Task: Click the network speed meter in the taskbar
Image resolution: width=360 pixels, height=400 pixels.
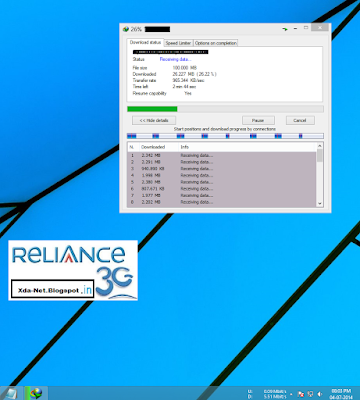Action: pos(267,394)
